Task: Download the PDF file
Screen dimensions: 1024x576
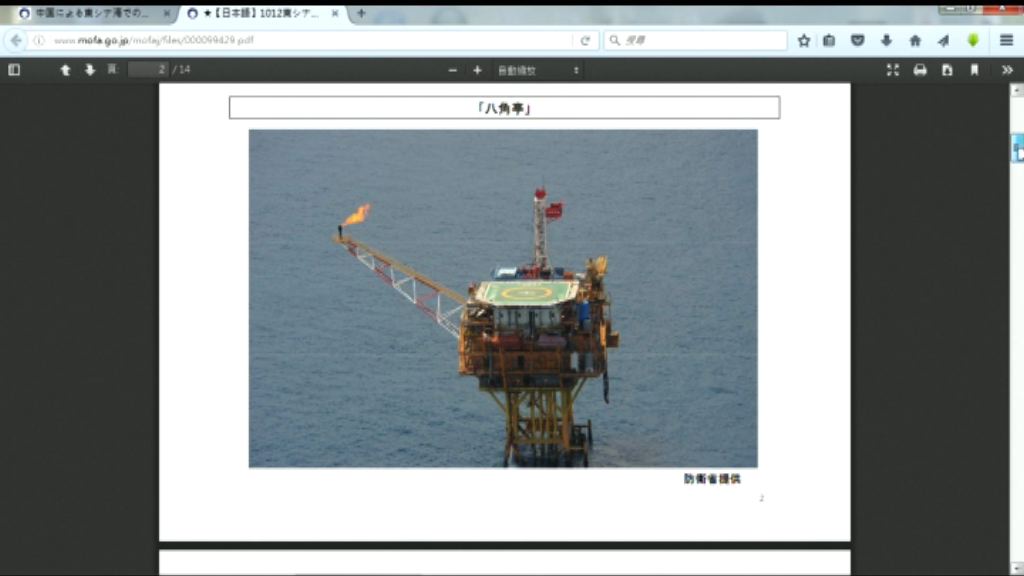Action: (x=947, y=70)
